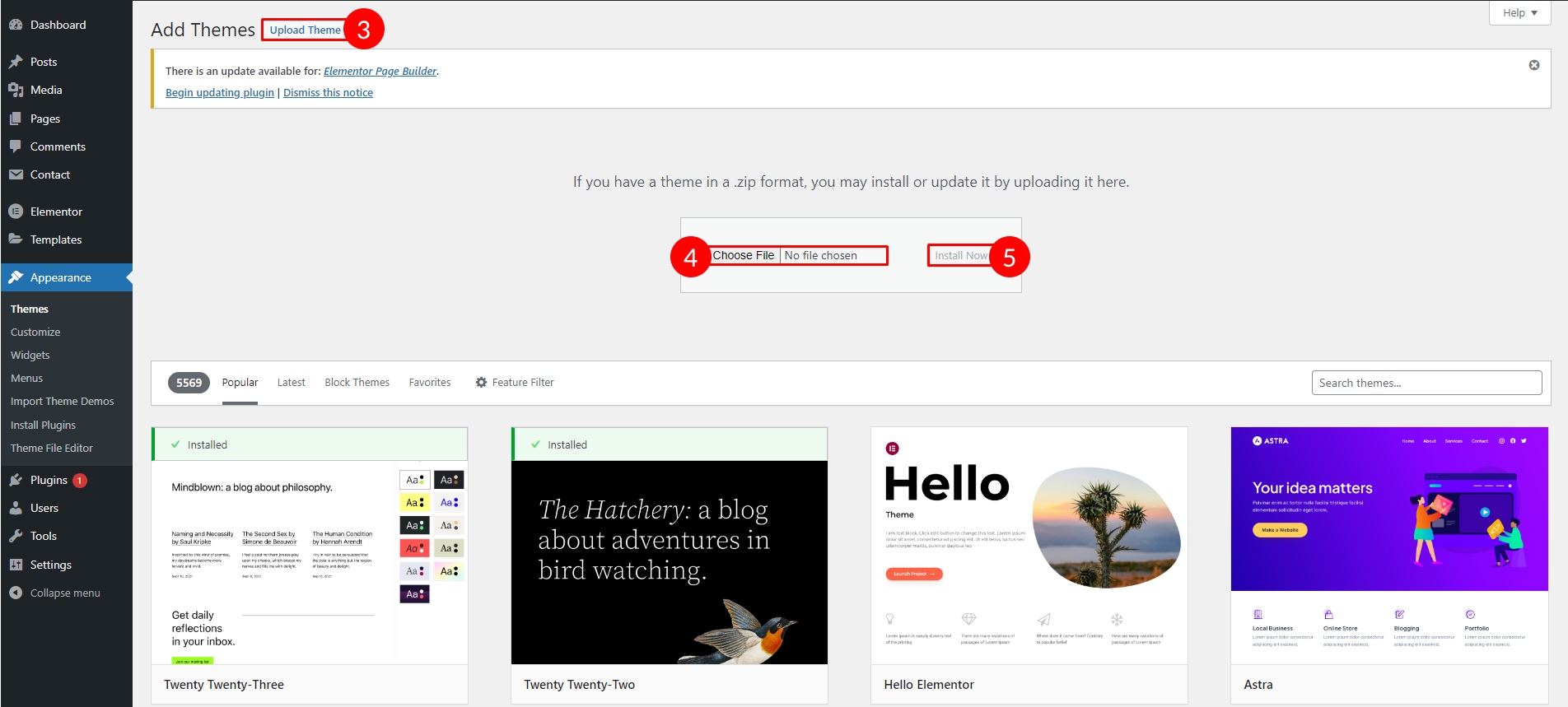Switch to the Latest themes tab
The width and height of the screenshot is (1568, 707).
(x=291, y=383)
